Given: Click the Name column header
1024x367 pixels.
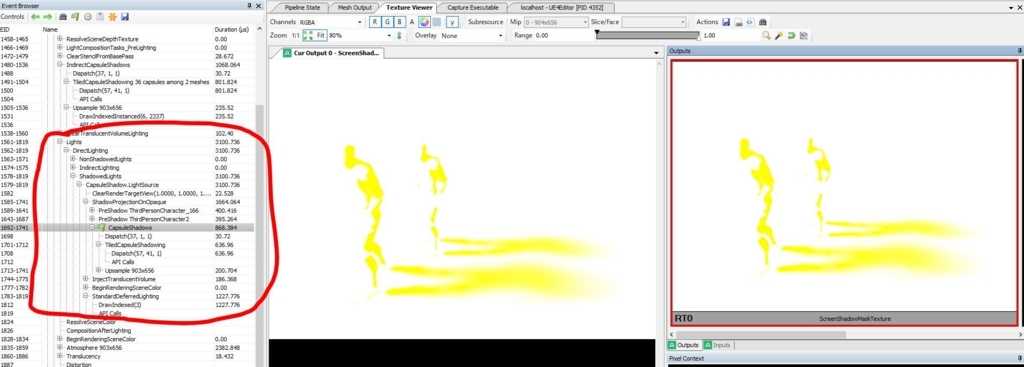Looking at the screenshot, I should [x=127, y=29].
